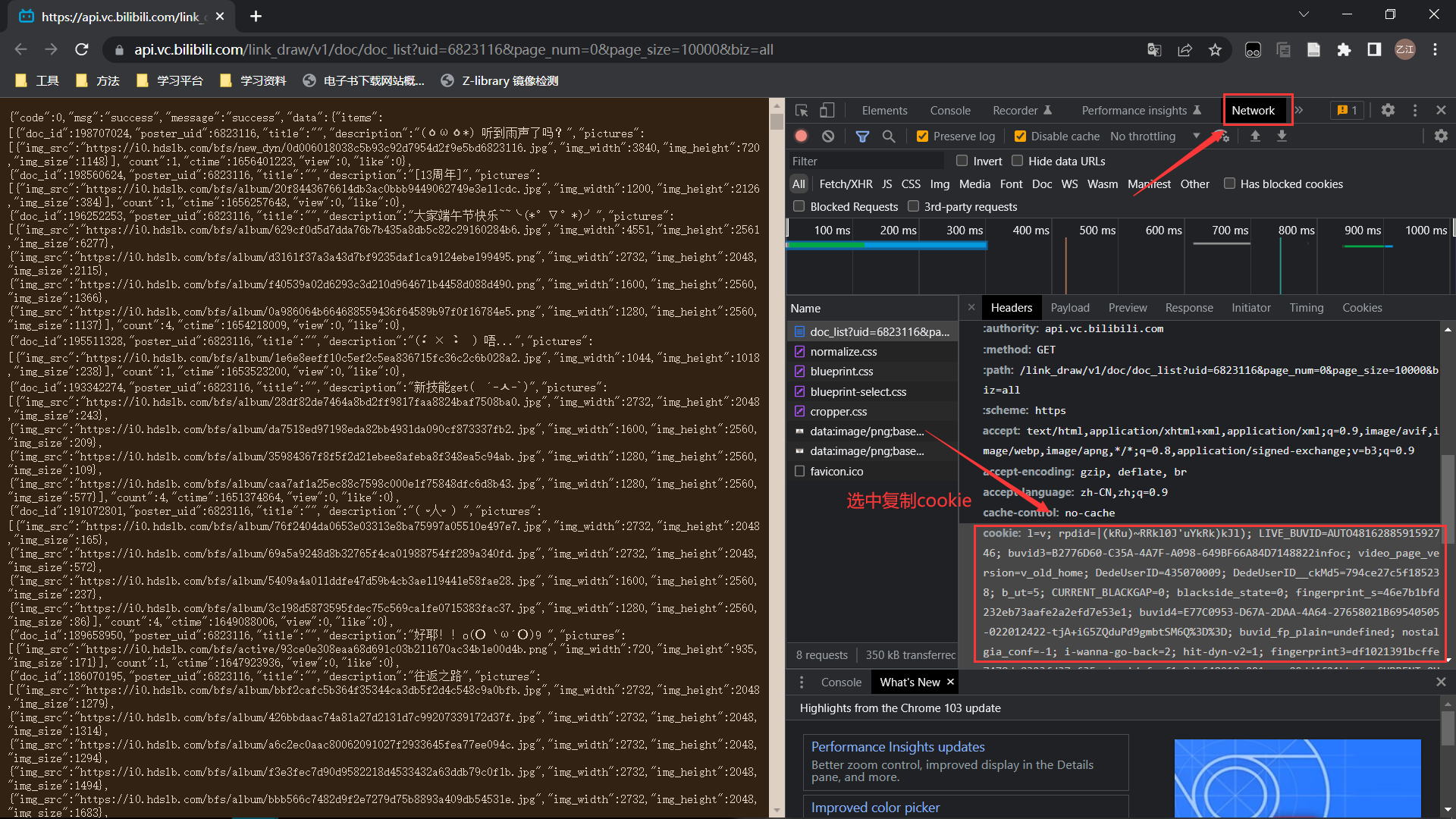Screen dimensions: 1456x819
Task: Open the Recorder tab
Action: coord(1022,111)
